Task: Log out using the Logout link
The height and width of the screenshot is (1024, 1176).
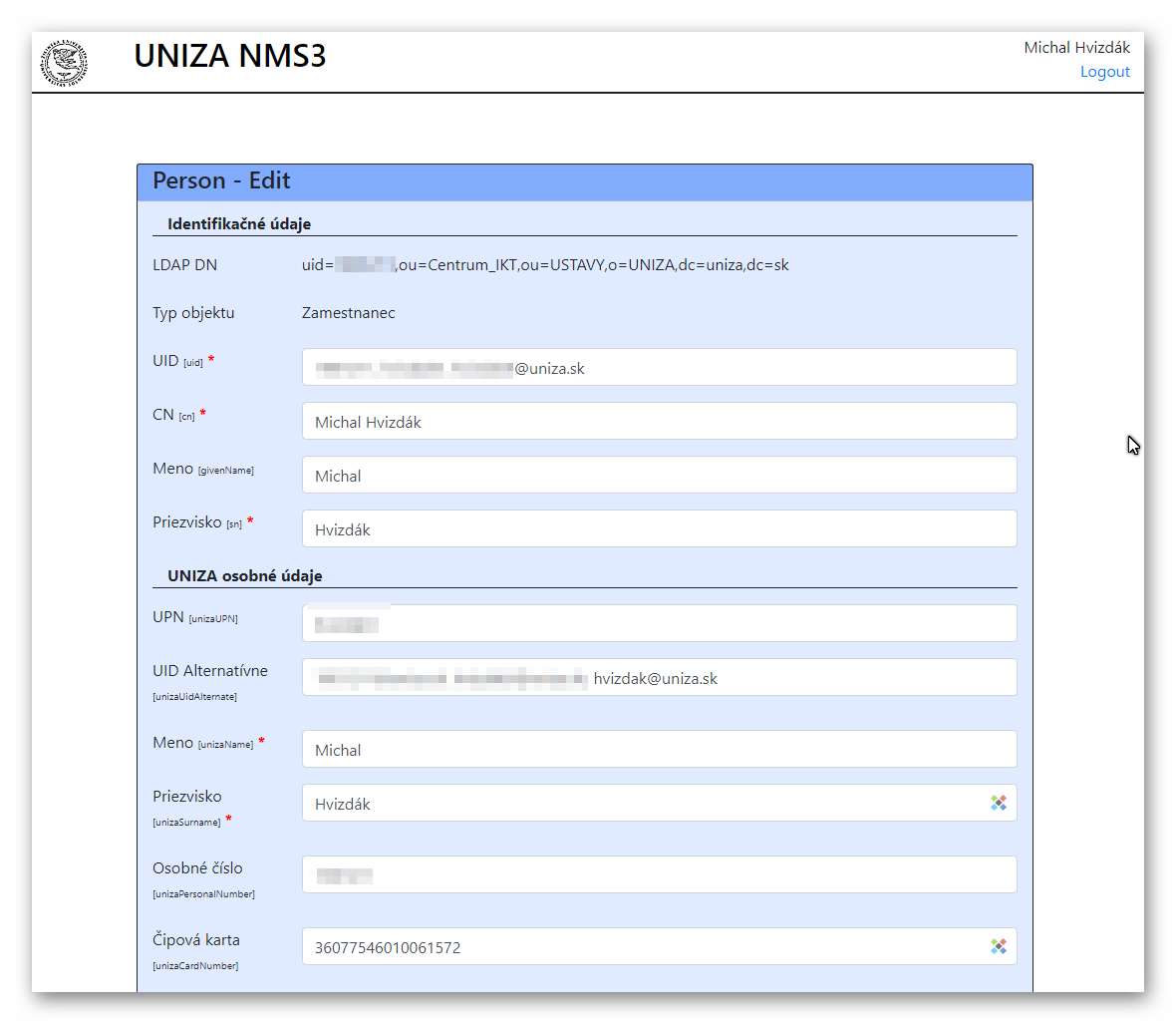Action: point(1104,72)
